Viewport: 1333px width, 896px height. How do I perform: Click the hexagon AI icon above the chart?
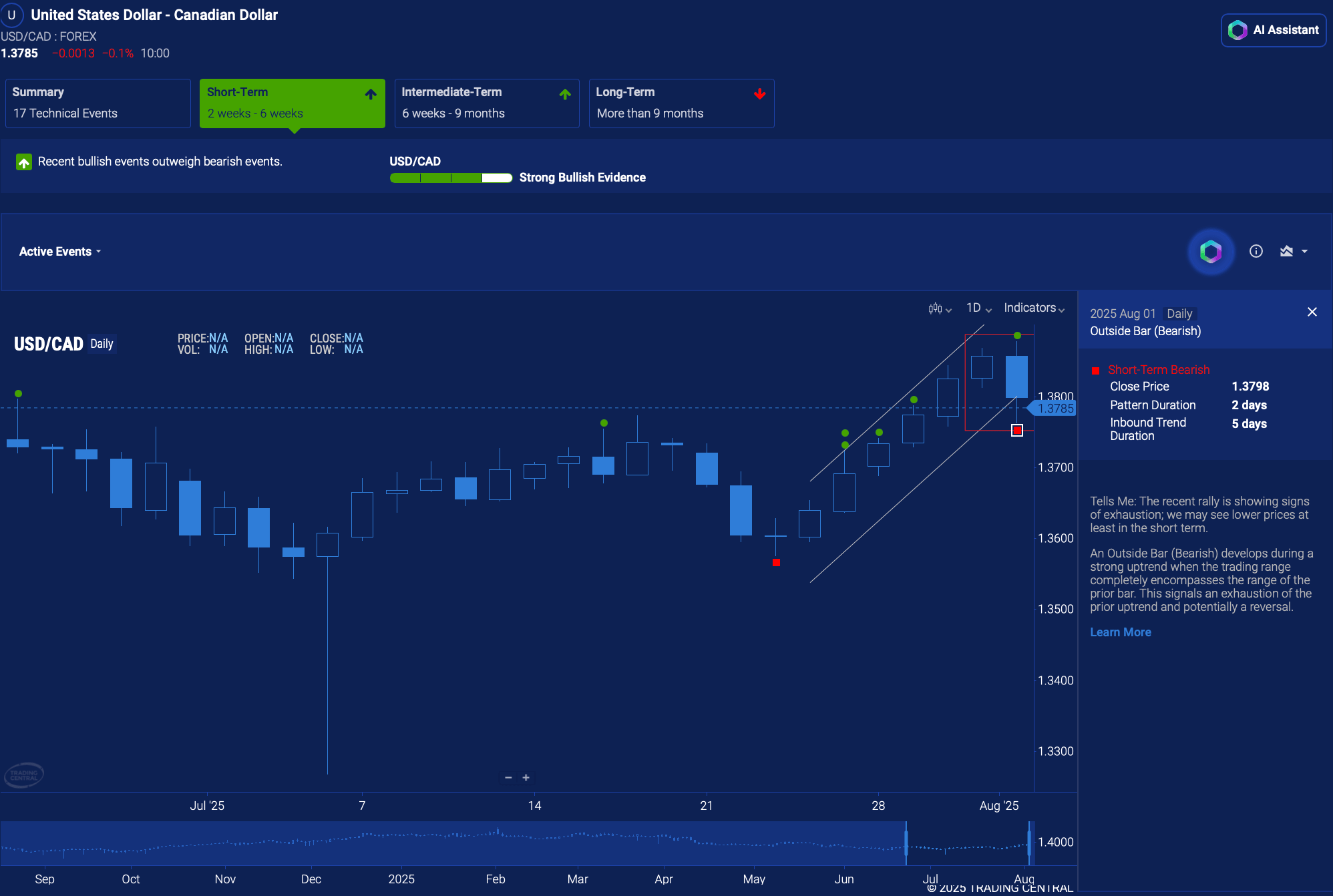click(1211, 252)
